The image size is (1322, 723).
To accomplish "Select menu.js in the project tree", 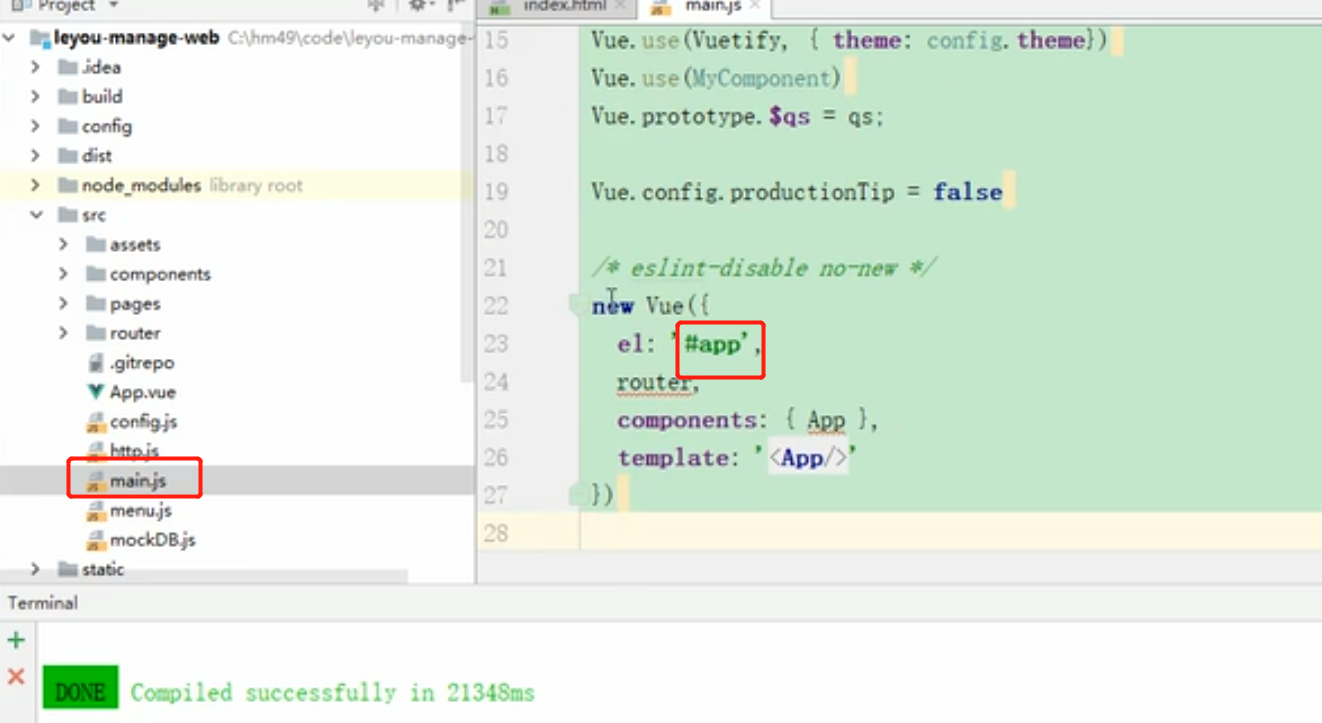I will pyautogui.click(x=141, y=511).
